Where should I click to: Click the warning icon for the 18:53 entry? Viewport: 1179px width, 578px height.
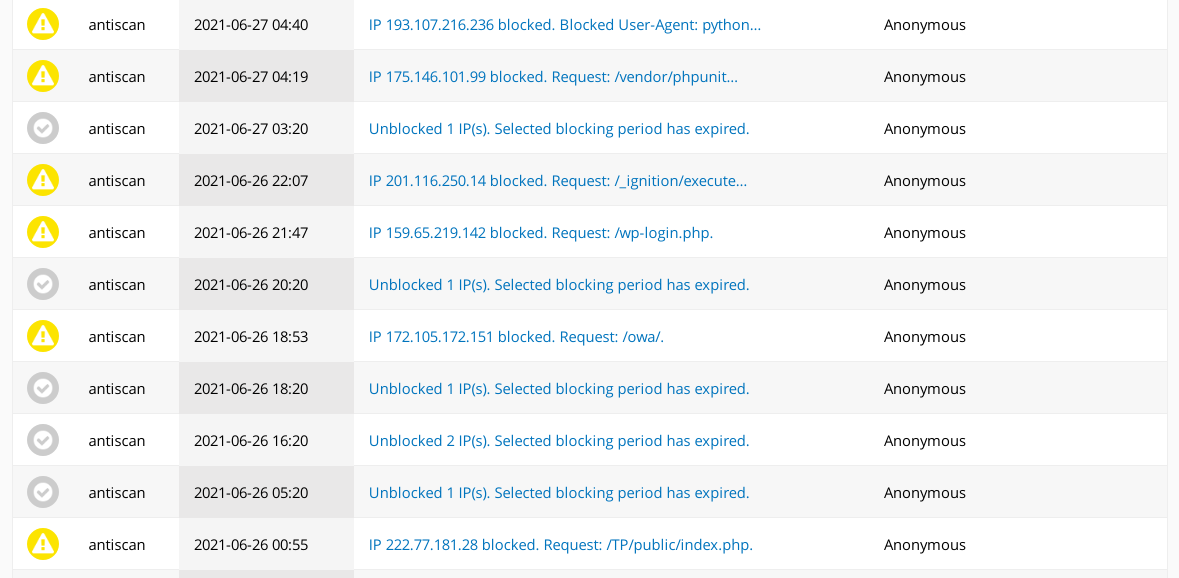pyautogui.click(x=43, y=336)
